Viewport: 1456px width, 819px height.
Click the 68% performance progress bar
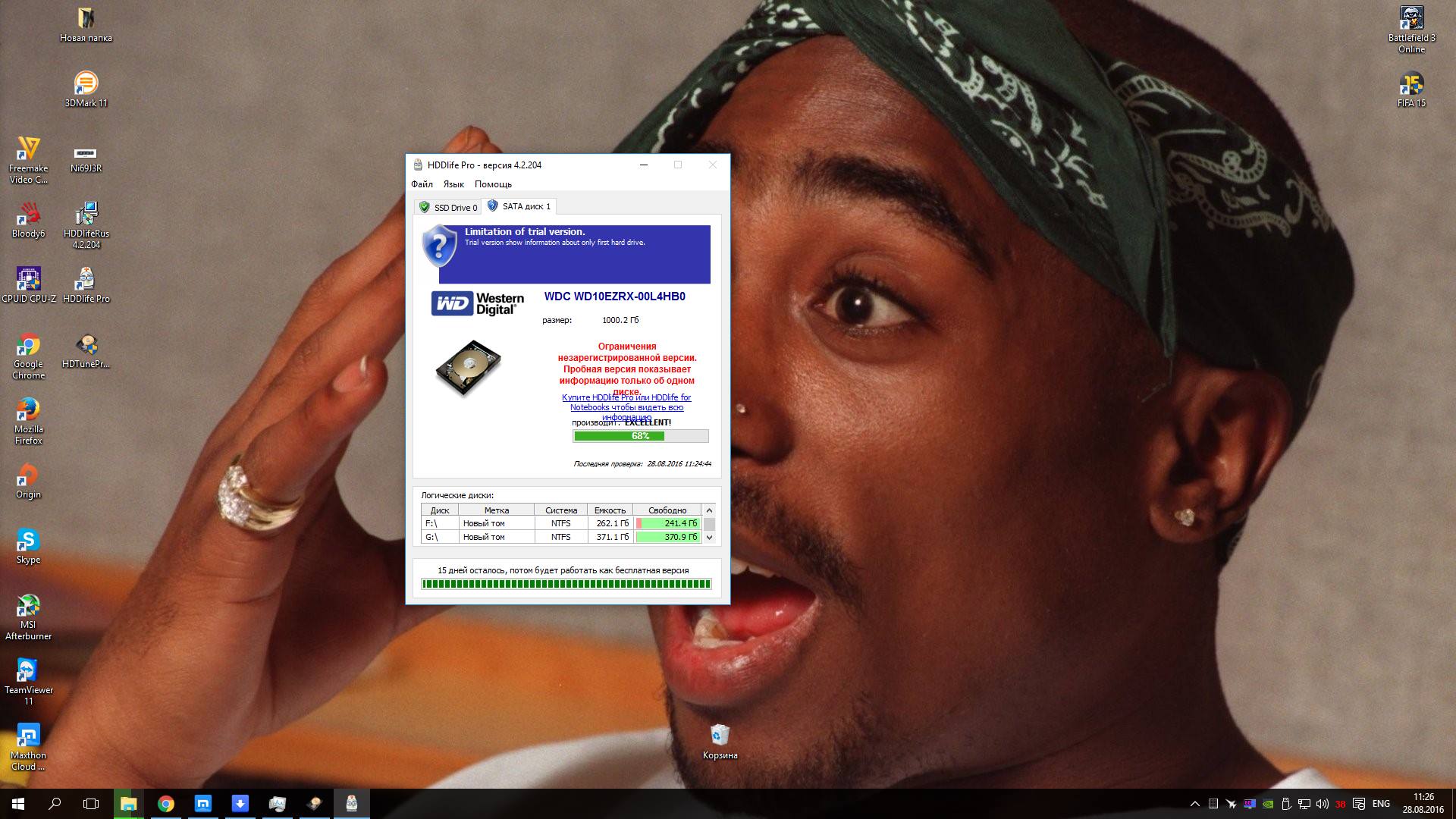tap(640, 436)
